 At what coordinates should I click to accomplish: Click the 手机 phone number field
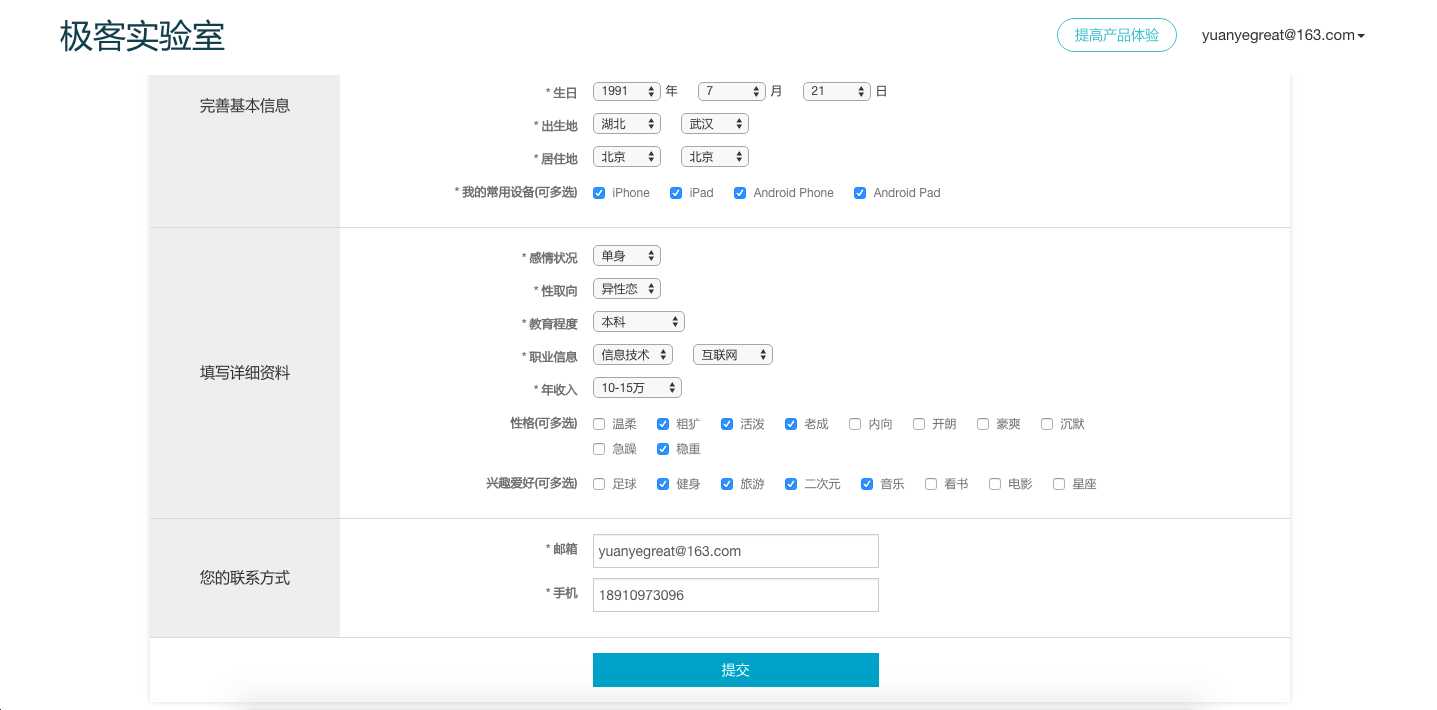(736, 595)
